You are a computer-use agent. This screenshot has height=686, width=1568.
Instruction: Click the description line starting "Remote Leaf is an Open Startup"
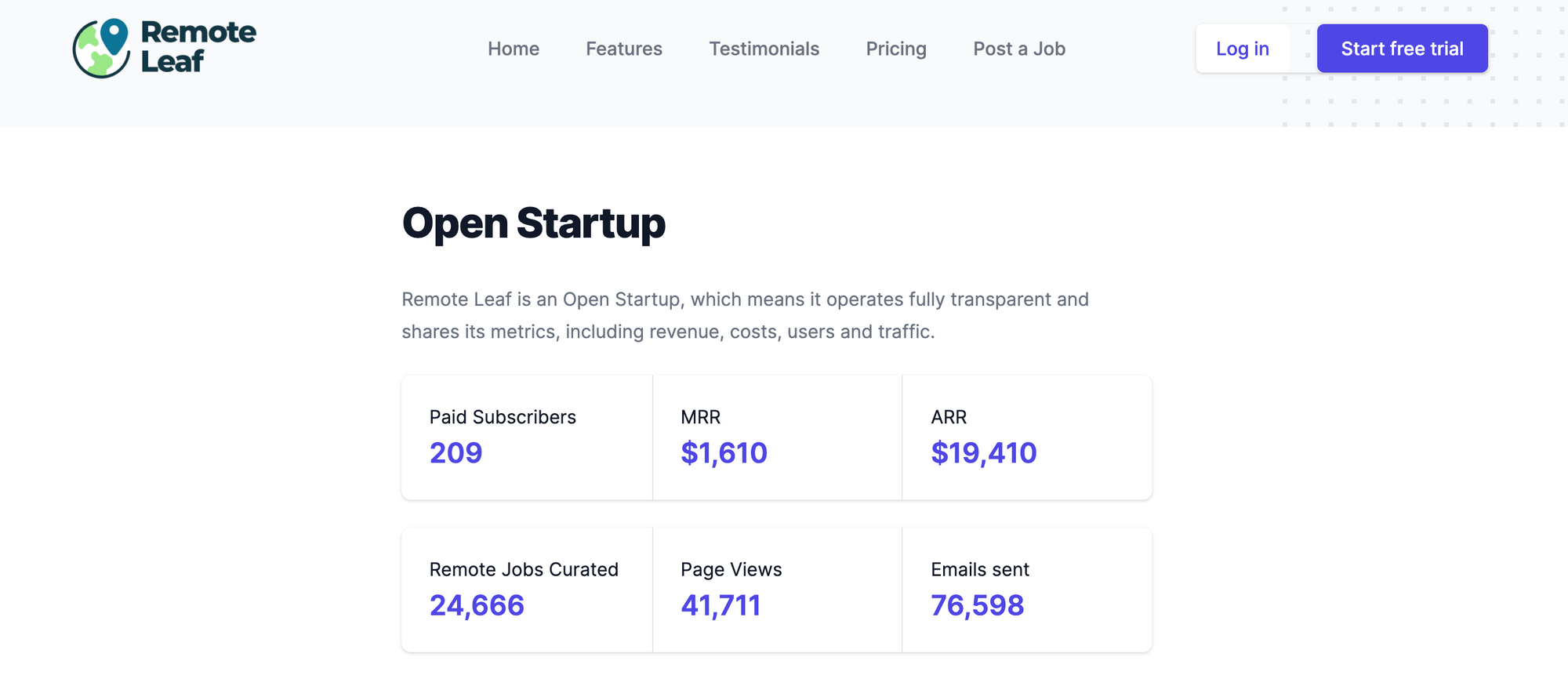point(746,299)
